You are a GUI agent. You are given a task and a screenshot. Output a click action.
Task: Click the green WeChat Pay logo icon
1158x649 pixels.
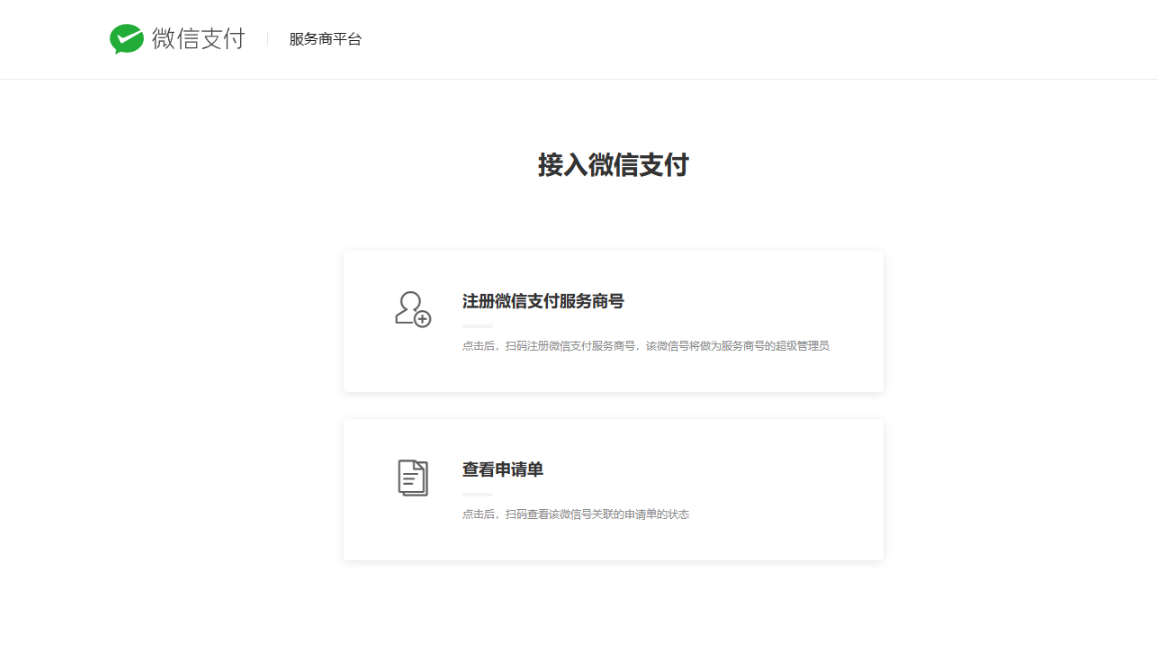tap(127, 39)
